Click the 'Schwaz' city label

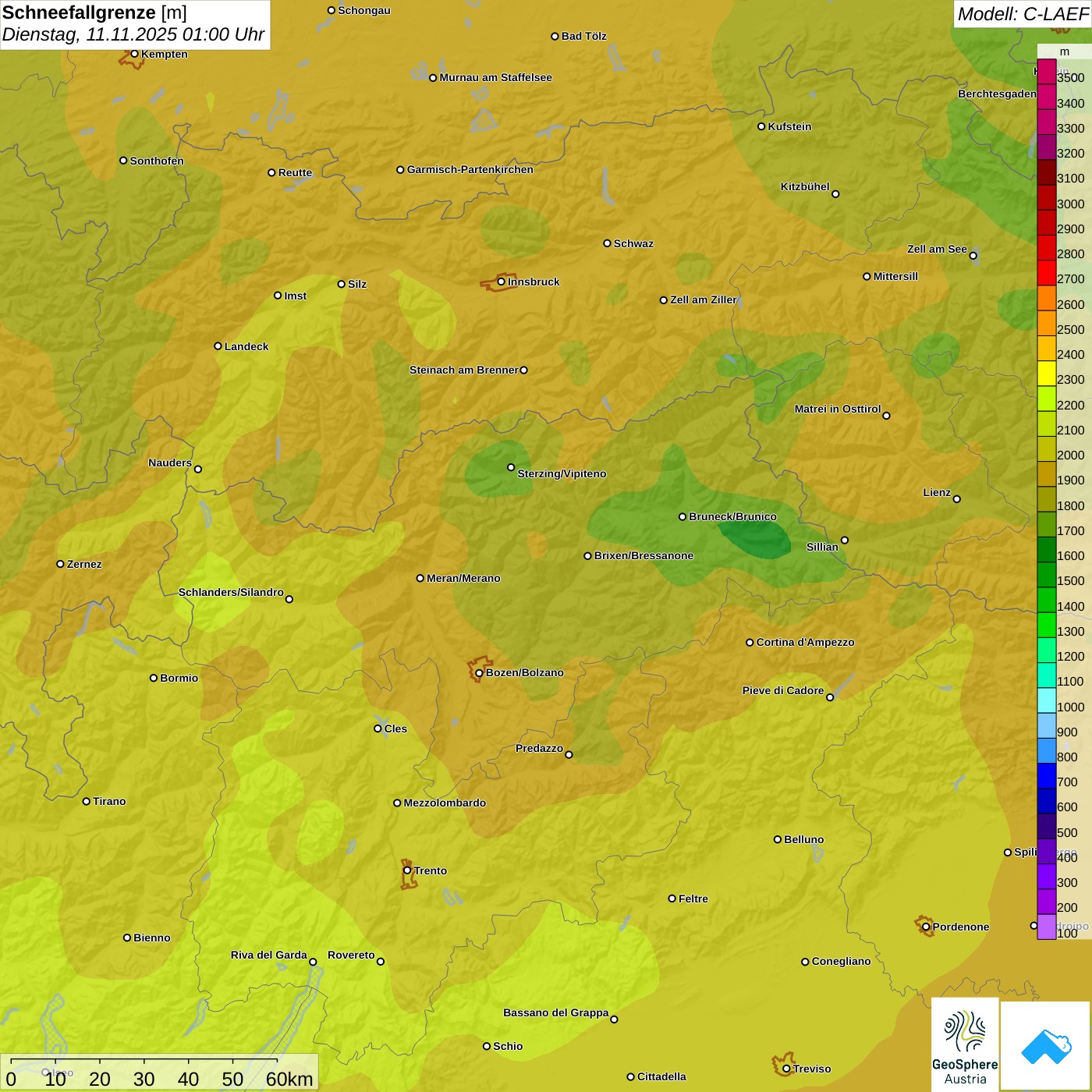click(633, 243)
